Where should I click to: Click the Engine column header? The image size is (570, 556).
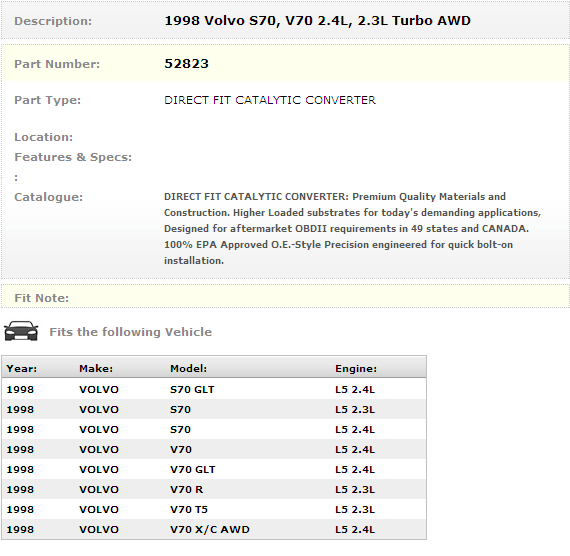356,369
